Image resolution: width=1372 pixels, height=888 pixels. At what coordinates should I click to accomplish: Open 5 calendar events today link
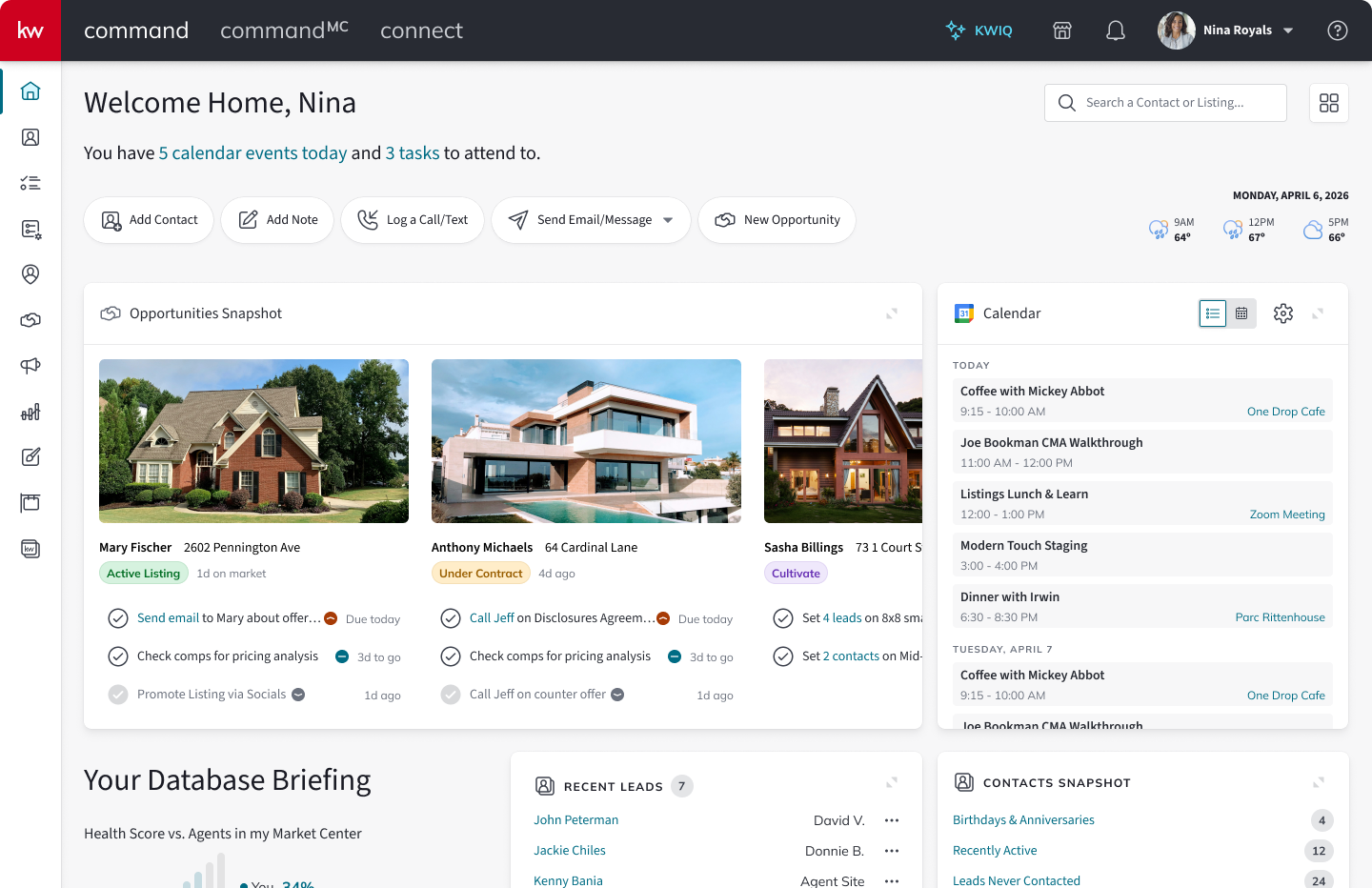point(252,153)
